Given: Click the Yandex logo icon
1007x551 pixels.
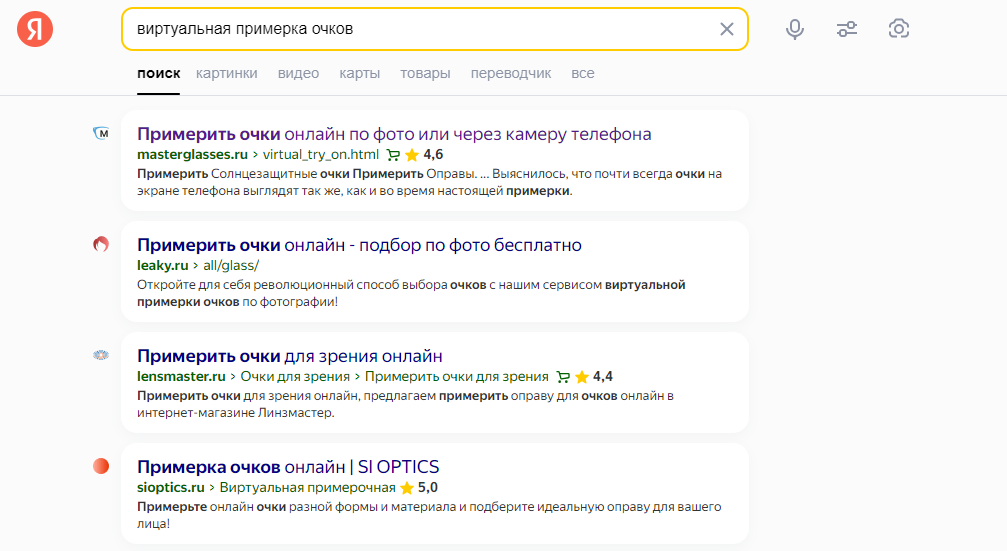Looking at the screenshot, I should [x=35, y=29].
